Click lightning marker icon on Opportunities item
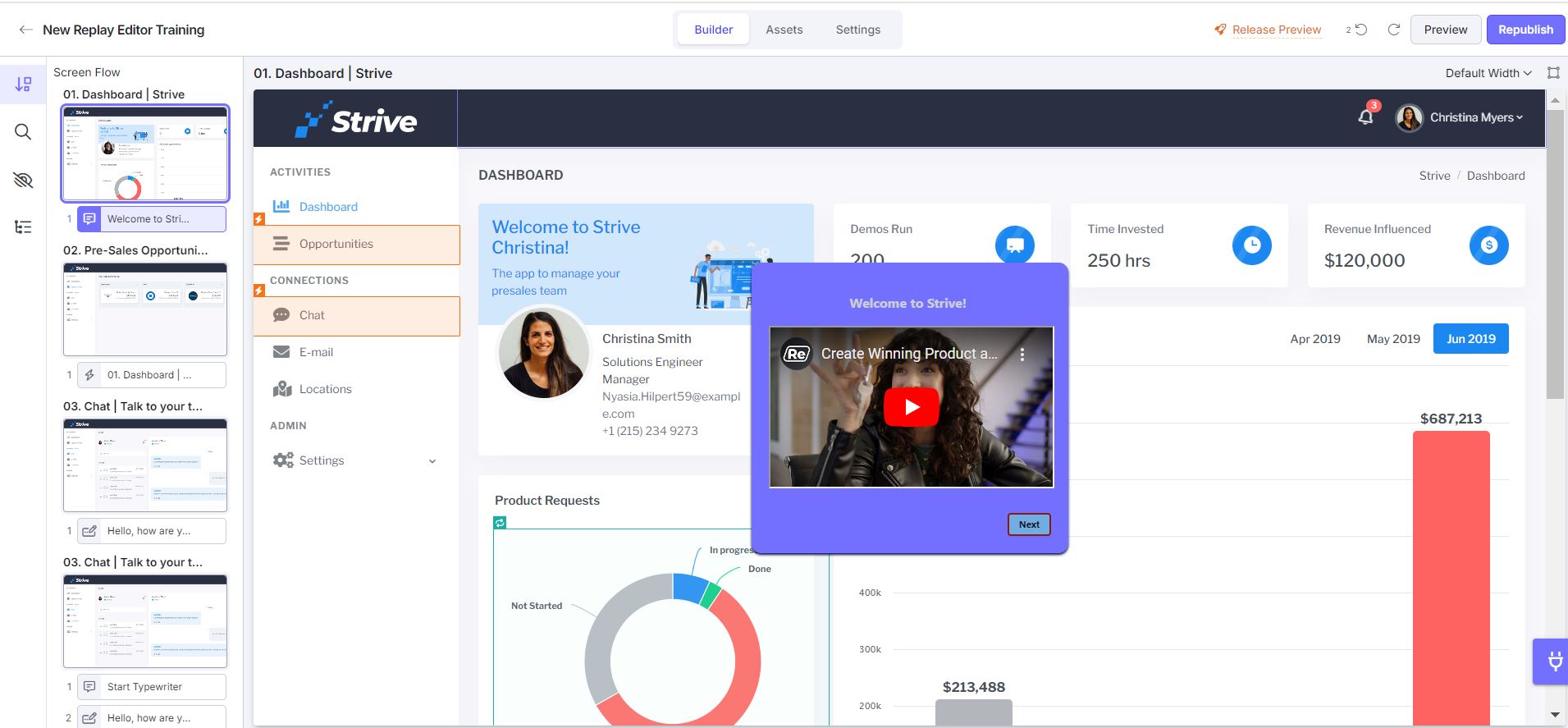This screenshot has height=728, width=1568. 259,219
